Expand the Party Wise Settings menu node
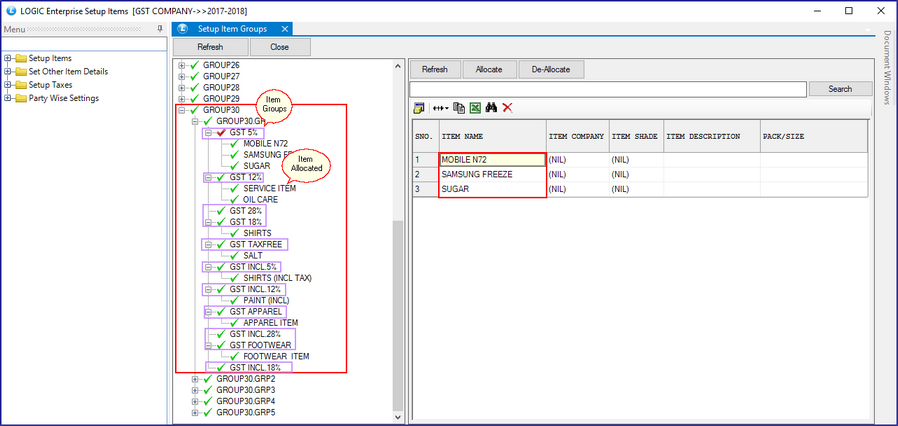 click(x=7, y=98)
